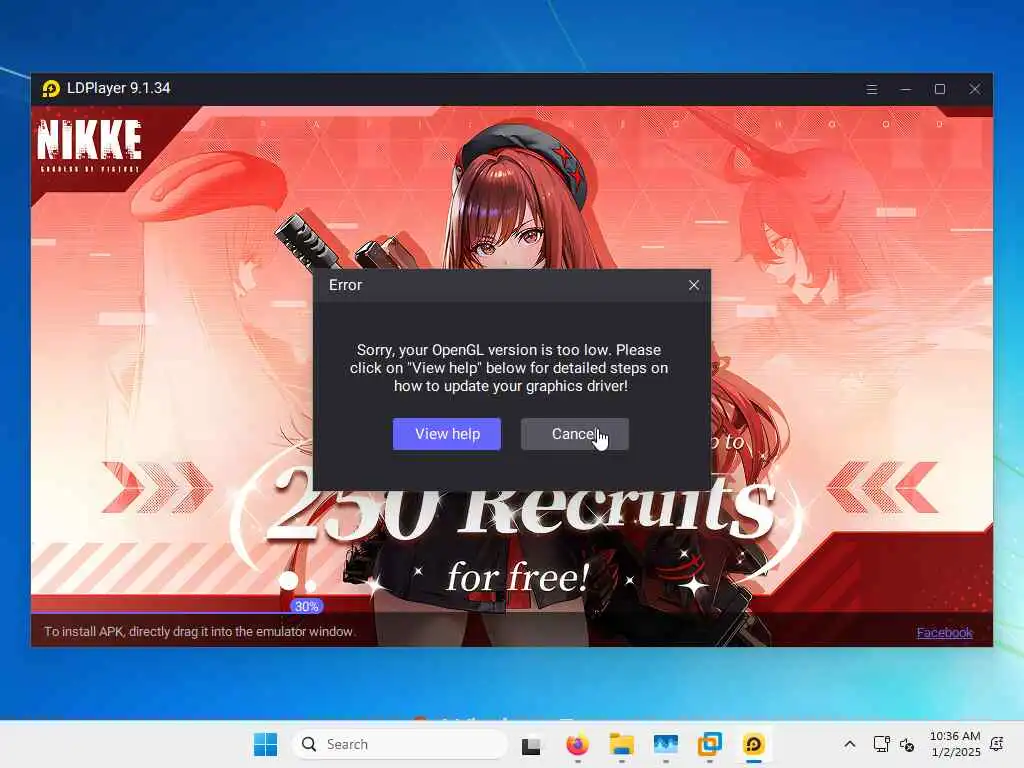1024x768 pixels.
Task: Maximize the LDPlayer window
Action: (940, 89)
